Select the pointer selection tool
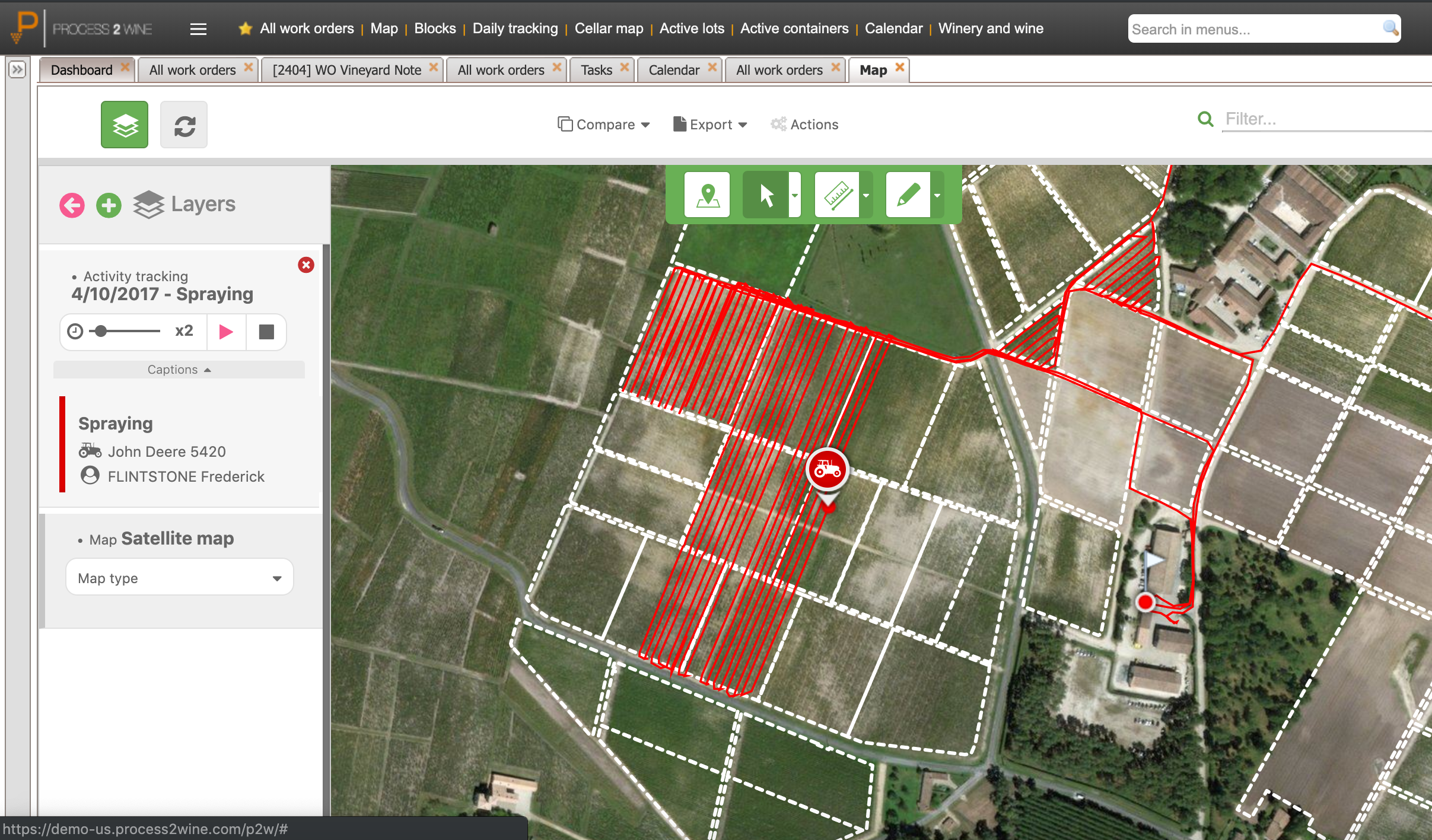Image resolution: width=1432 pixels, height=840 pixels. pyautogui.click(x=766, y=195)
